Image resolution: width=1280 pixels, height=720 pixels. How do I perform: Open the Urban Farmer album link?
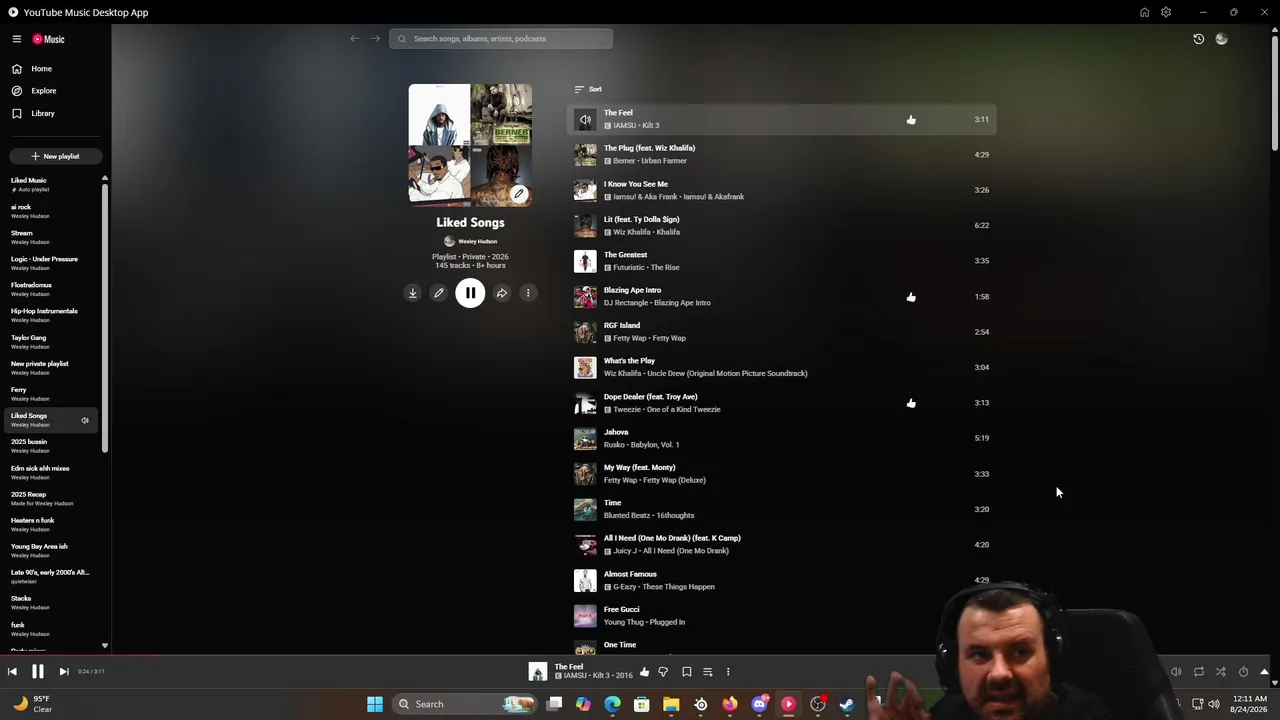[x=664, y=161]
